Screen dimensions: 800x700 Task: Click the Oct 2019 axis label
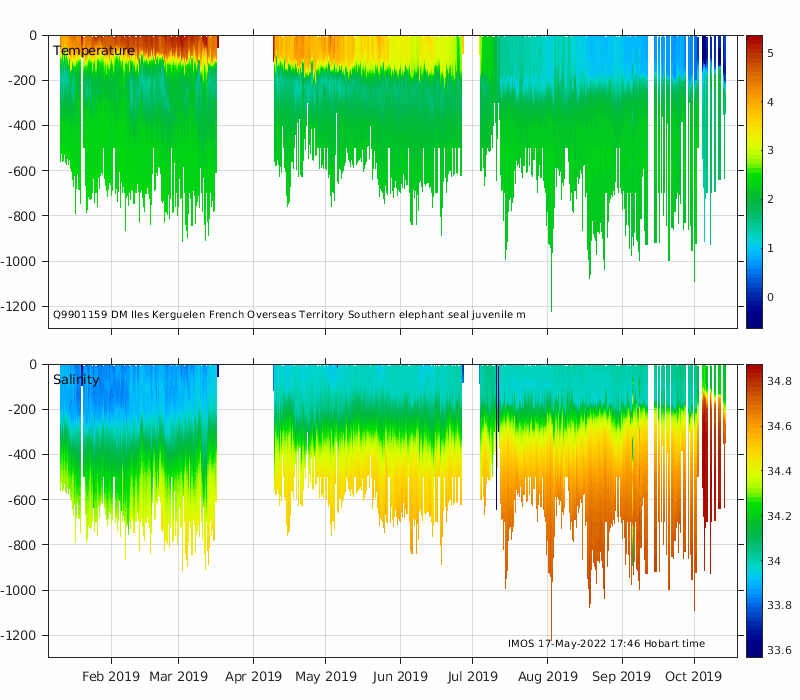pyautogui.click(x=693, y=677)
